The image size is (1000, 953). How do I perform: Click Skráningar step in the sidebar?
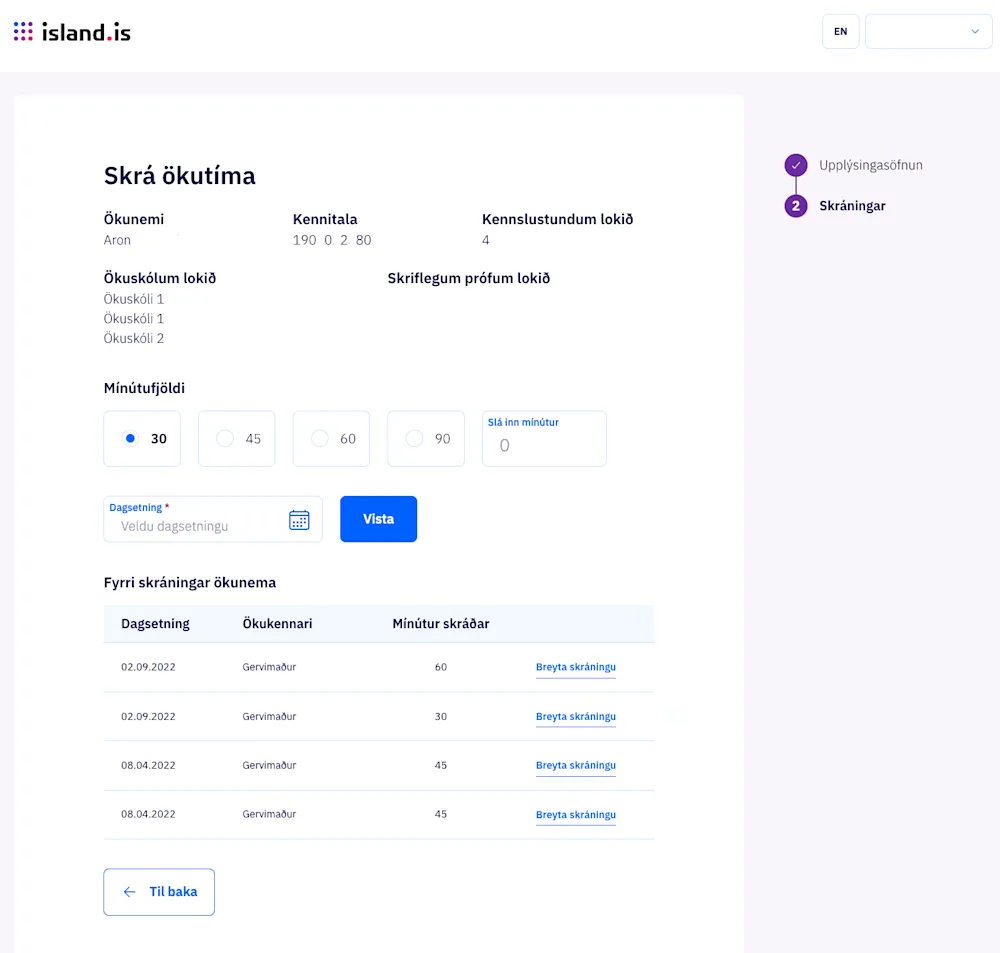[x=852, y=206]
